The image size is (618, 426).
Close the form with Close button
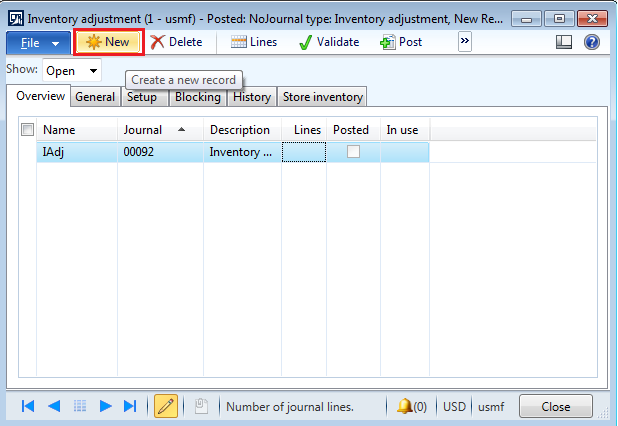pos(556,406)
